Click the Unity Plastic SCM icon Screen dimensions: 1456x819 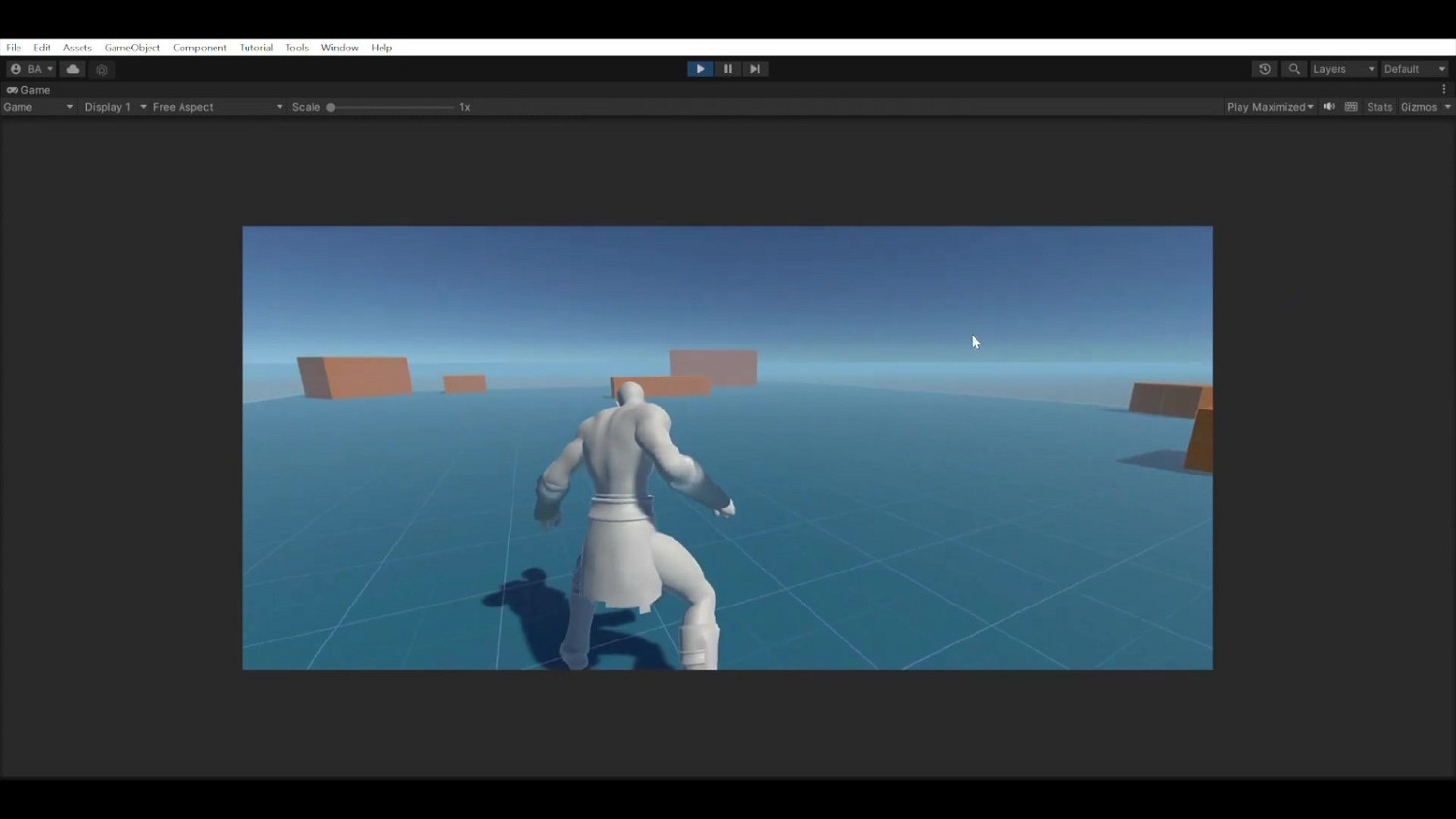(102, 69)
